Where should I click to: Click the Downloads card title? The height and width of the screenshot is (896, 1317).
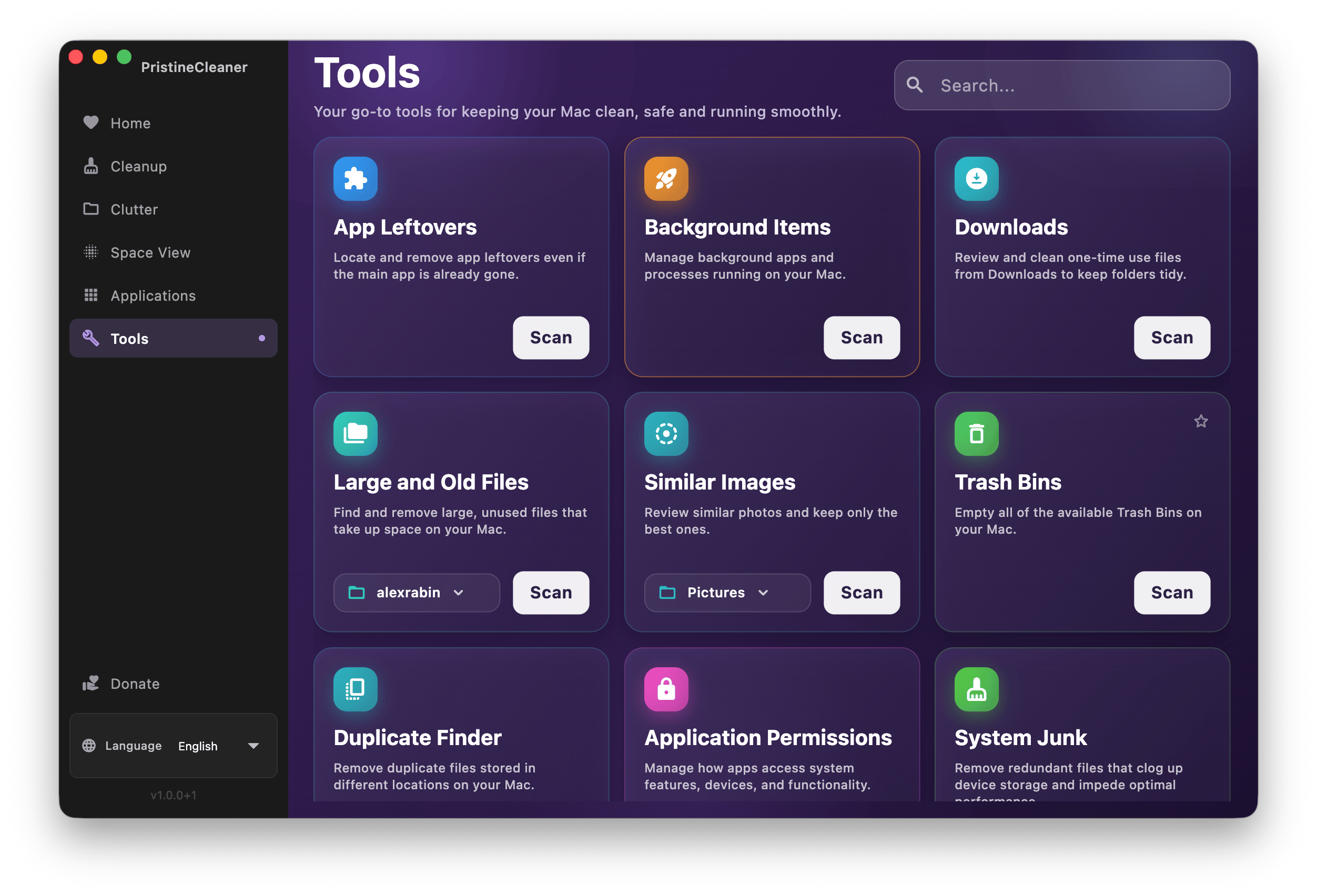1011,227
